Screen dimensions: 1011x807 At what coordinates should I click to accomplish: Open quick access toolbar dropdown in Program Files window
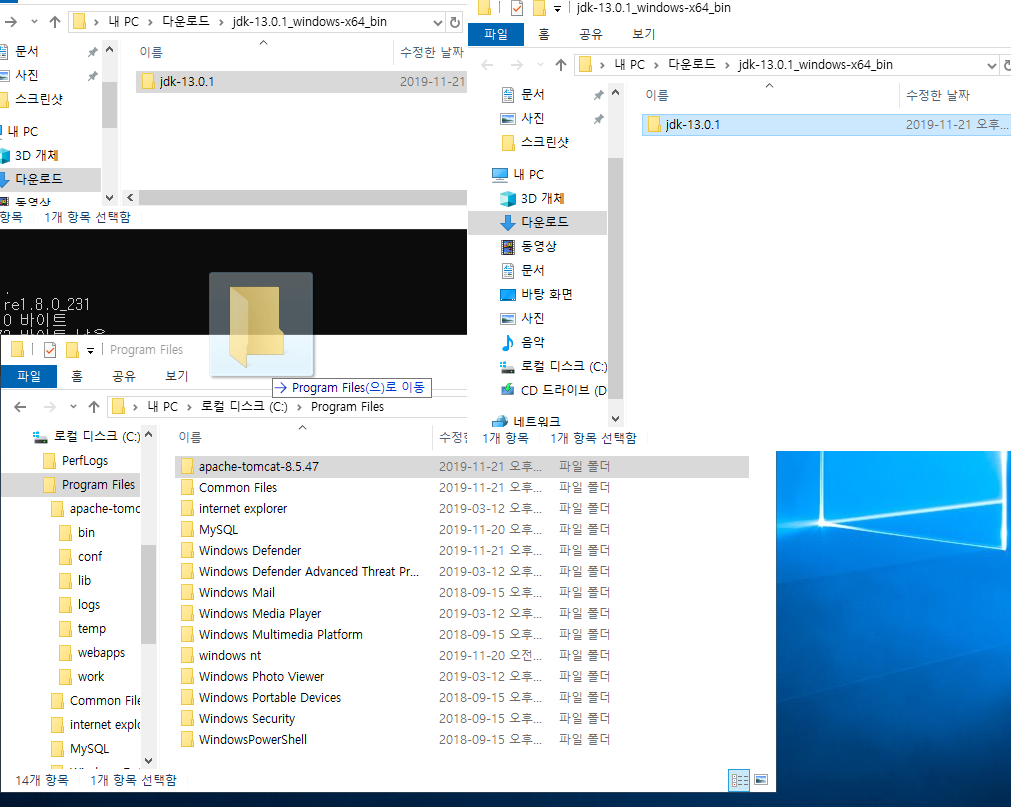pyautogui.click(x=90, y=350)
